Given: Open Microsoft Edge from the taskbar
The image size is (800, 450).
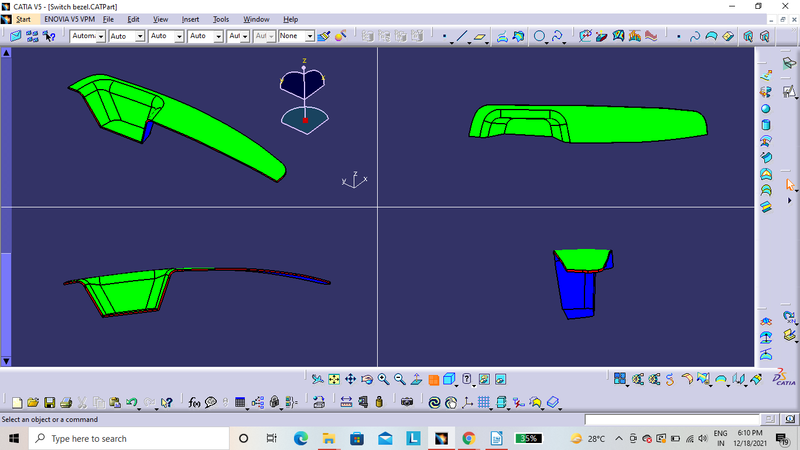Looking at the screenshot, I should tap(301, 439).
